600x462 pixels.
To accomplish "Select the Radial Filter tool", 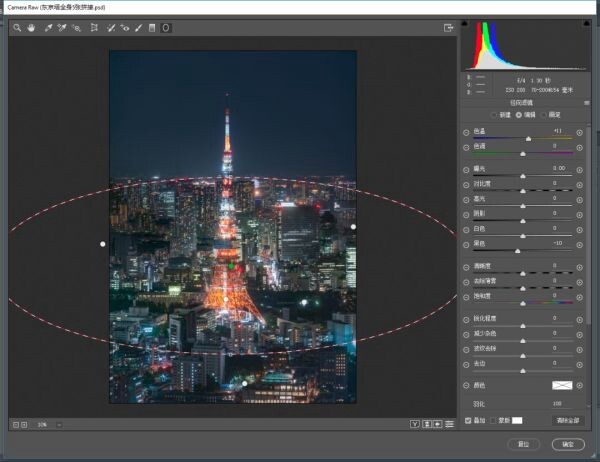I will 166,28.
